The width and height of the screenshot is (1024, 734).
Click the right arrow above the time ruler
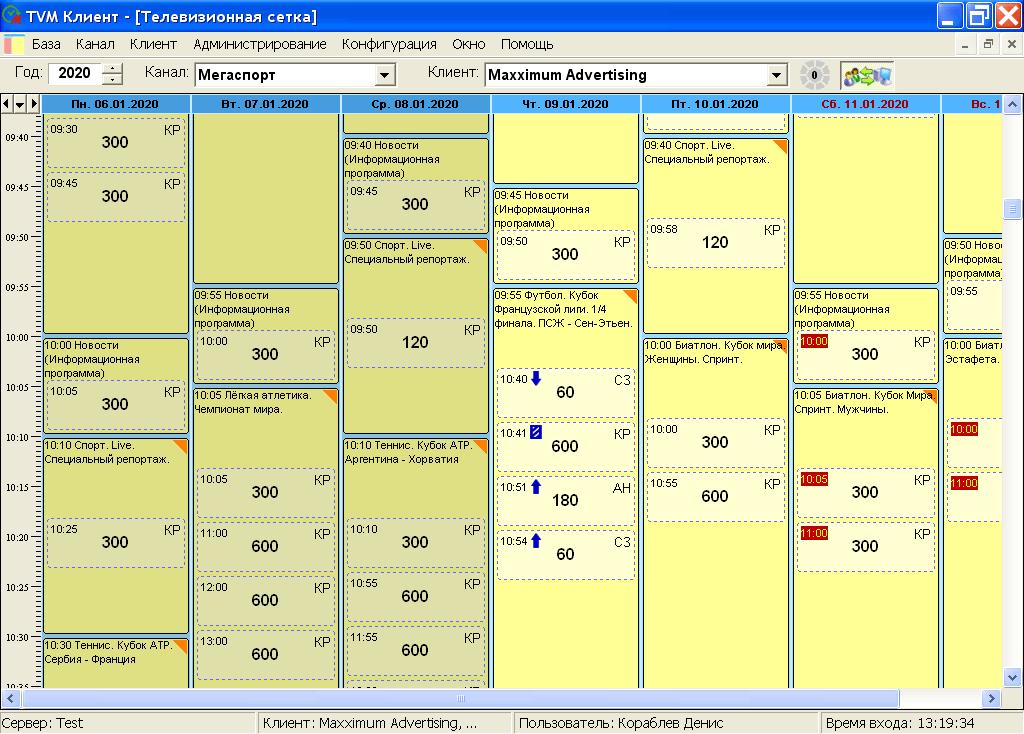[33, 104]
